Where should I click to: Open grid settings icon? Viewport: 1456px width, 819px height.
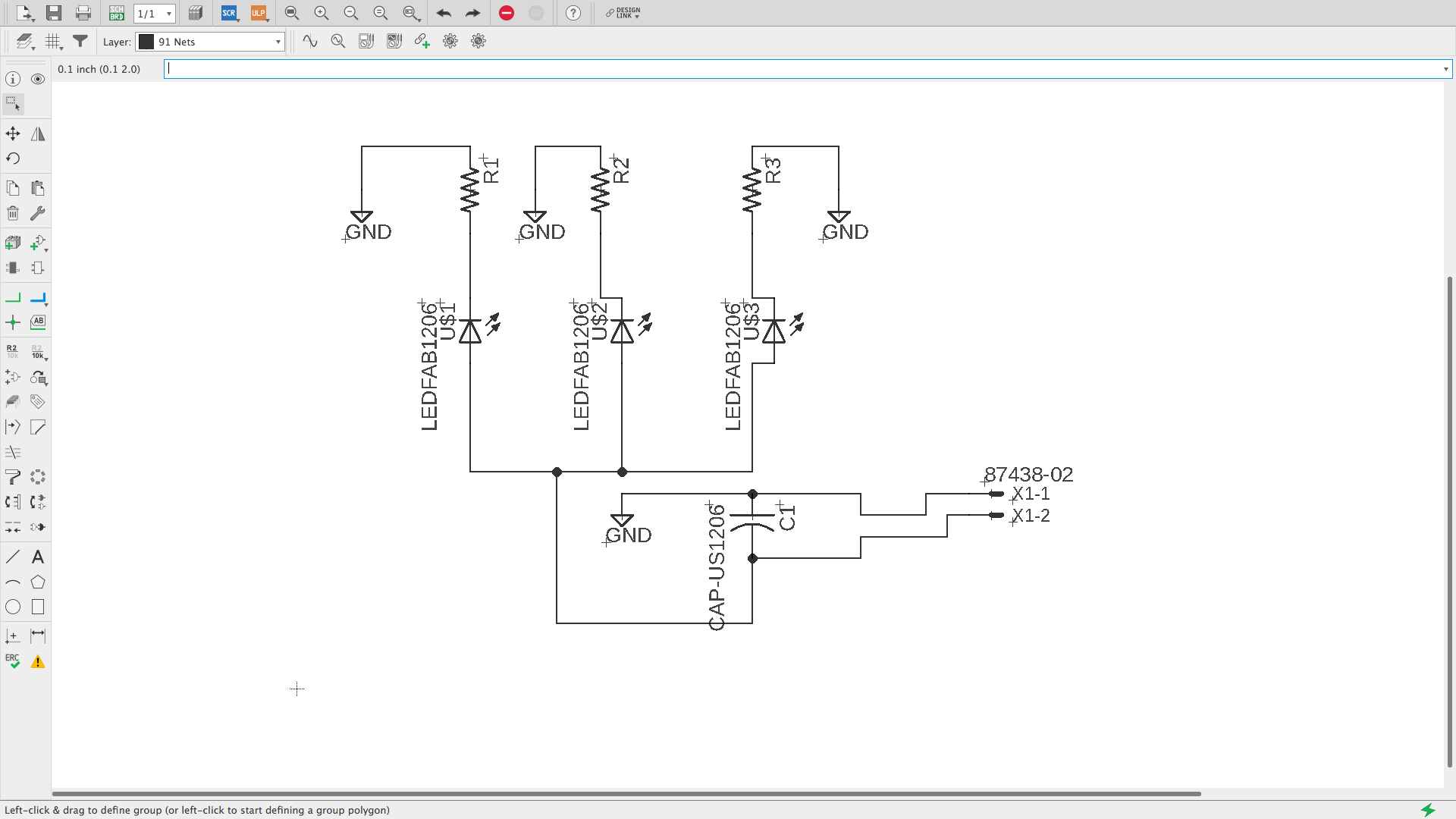click(53, 42)
